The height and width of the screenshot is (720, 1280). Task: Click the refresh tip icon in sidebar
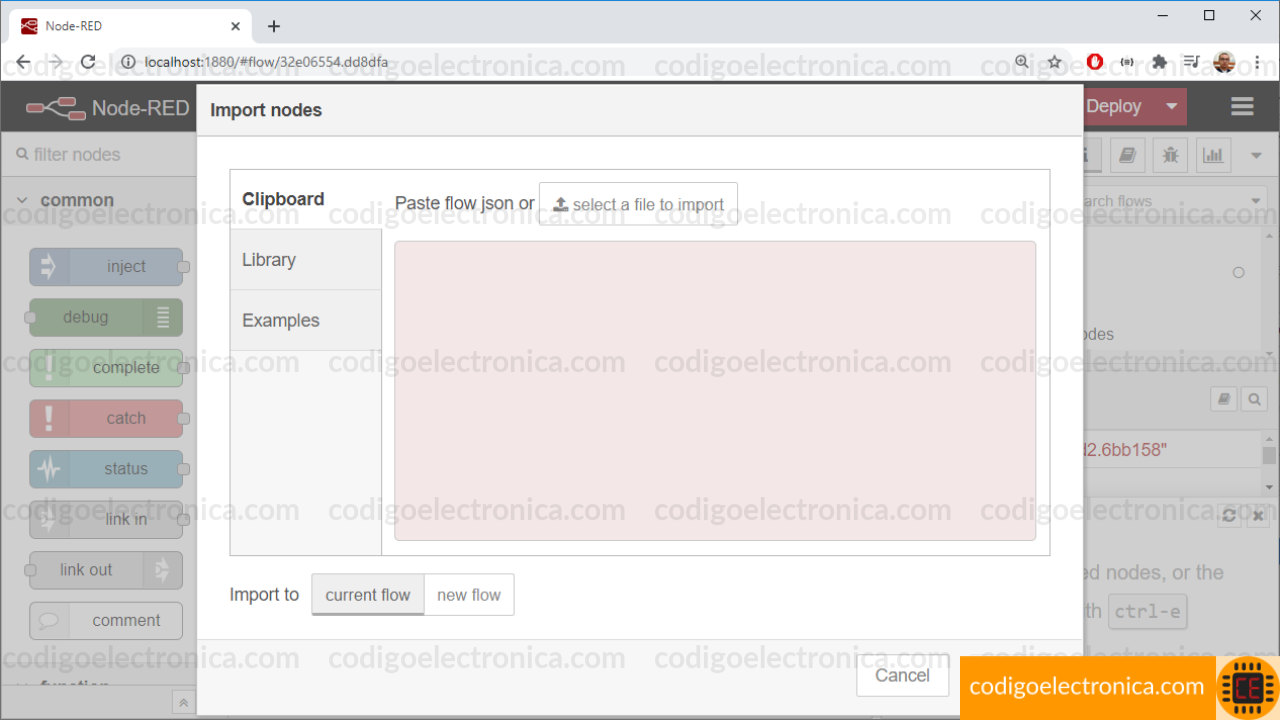point(1229,516)
